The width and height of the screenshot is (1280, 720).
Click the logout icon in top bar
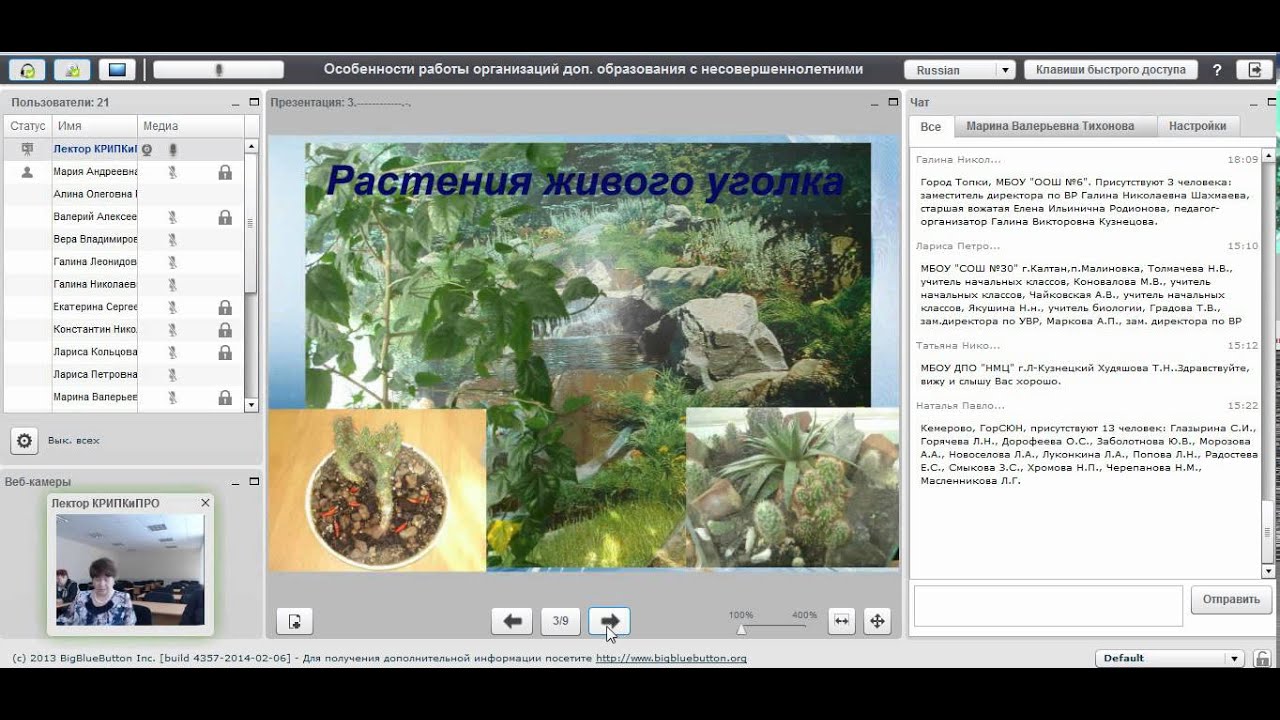click(x=1254, y=70)
